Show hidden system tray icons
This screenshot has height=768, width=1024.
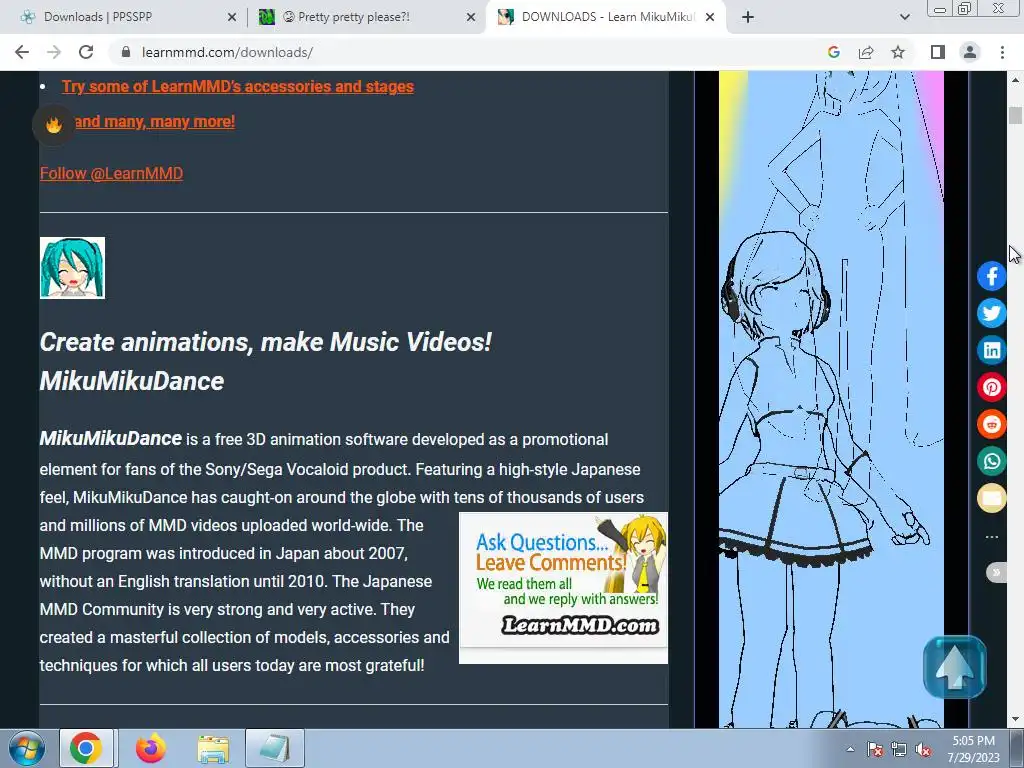pyautogui.click(x=850, y=749)
